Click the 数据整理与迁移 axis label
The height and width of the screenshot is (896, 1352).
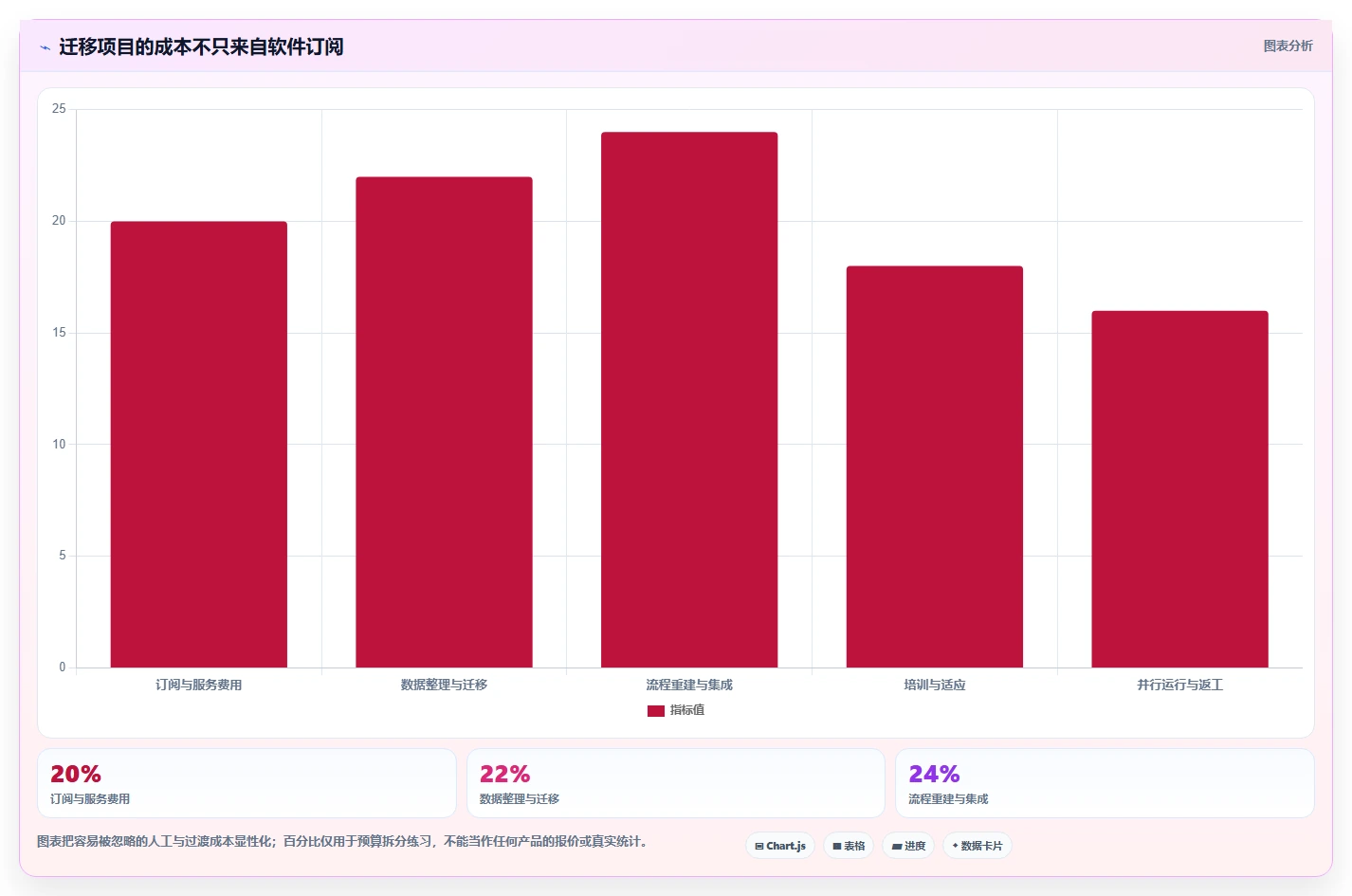(444, 685)
